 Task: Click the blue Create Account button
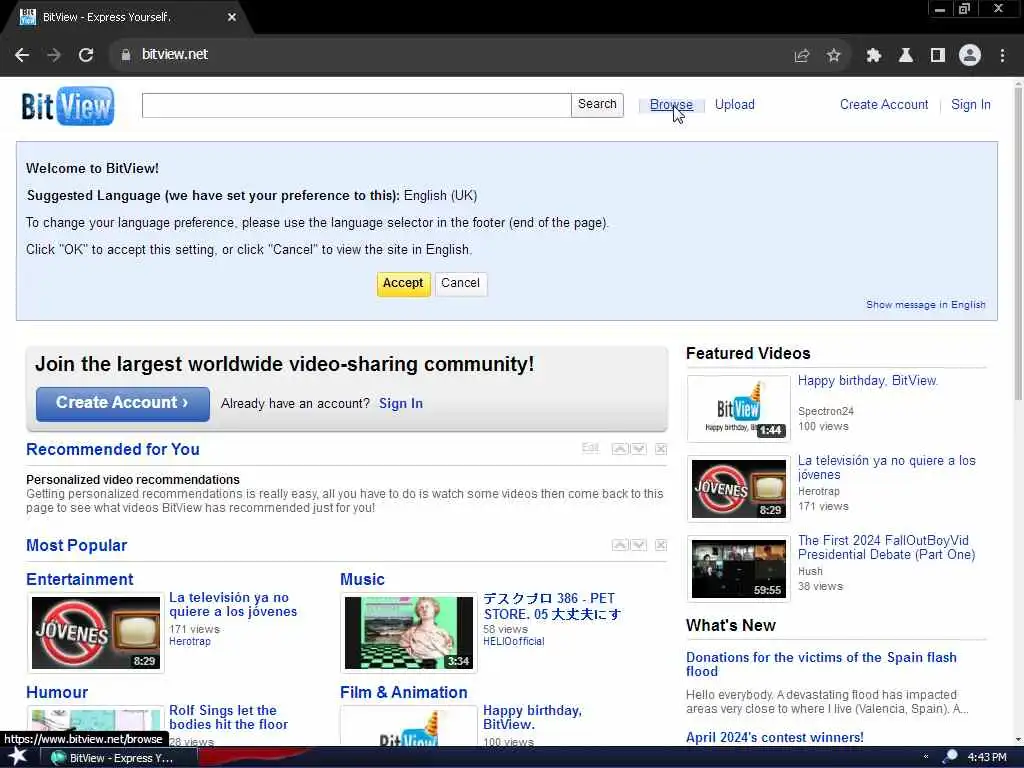click(x=123, y=404)
